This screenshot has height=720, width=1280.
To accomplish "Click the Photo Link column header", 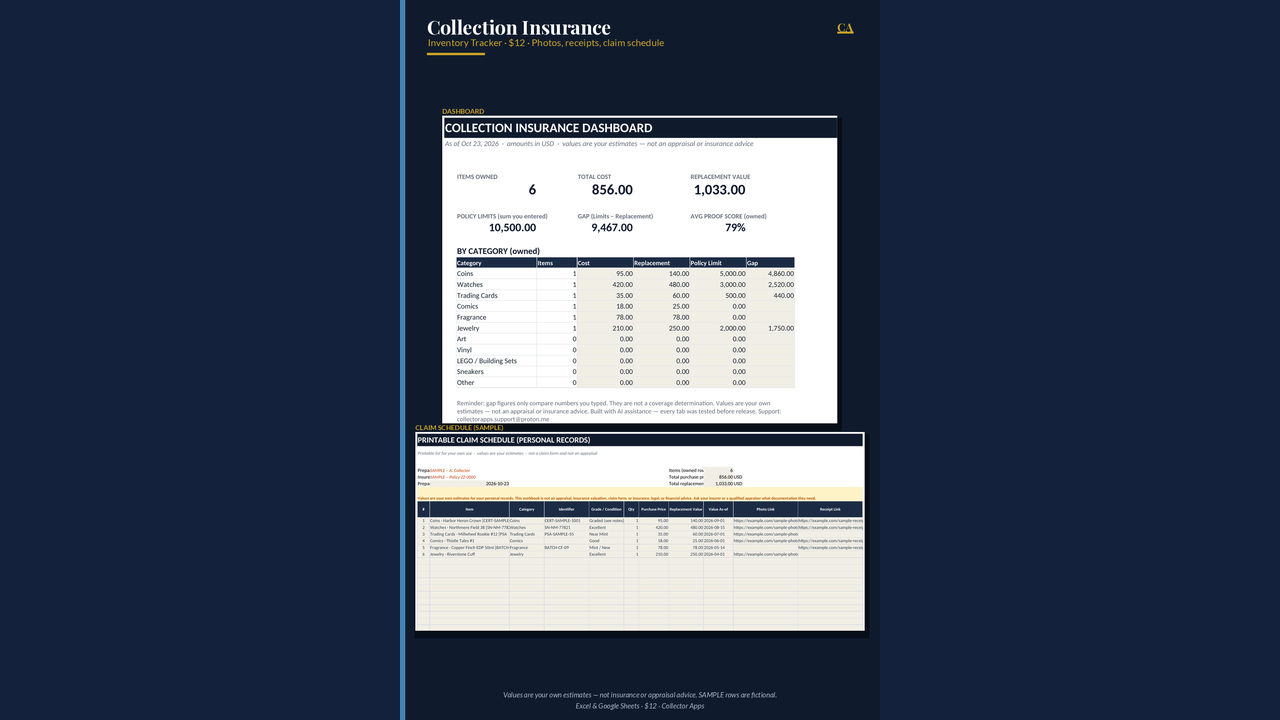I will (x=765, y=509).
